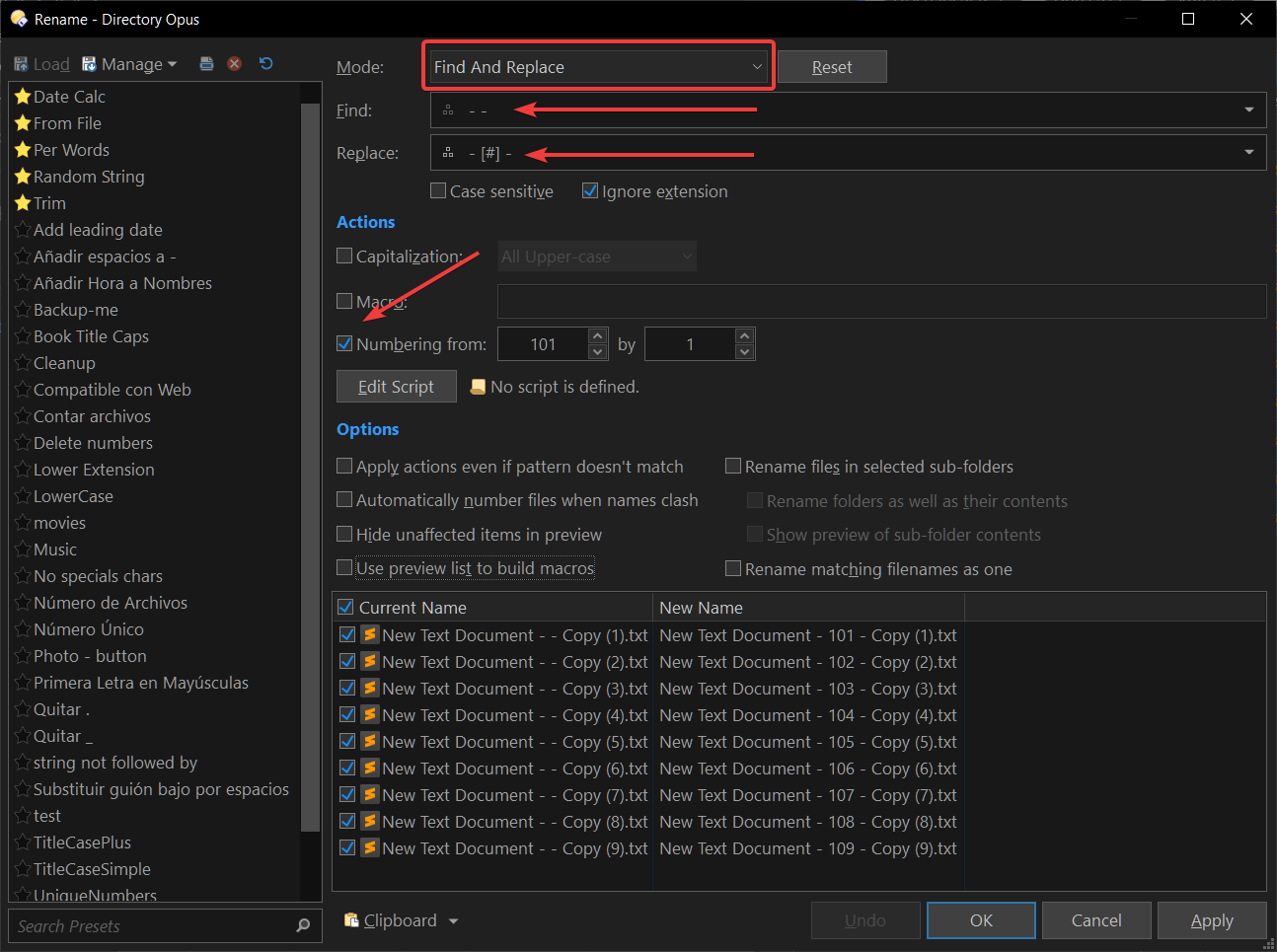Click the file icon of Copy (1).txt
This screenshot has height=952, width=1277.
(370, 635)
